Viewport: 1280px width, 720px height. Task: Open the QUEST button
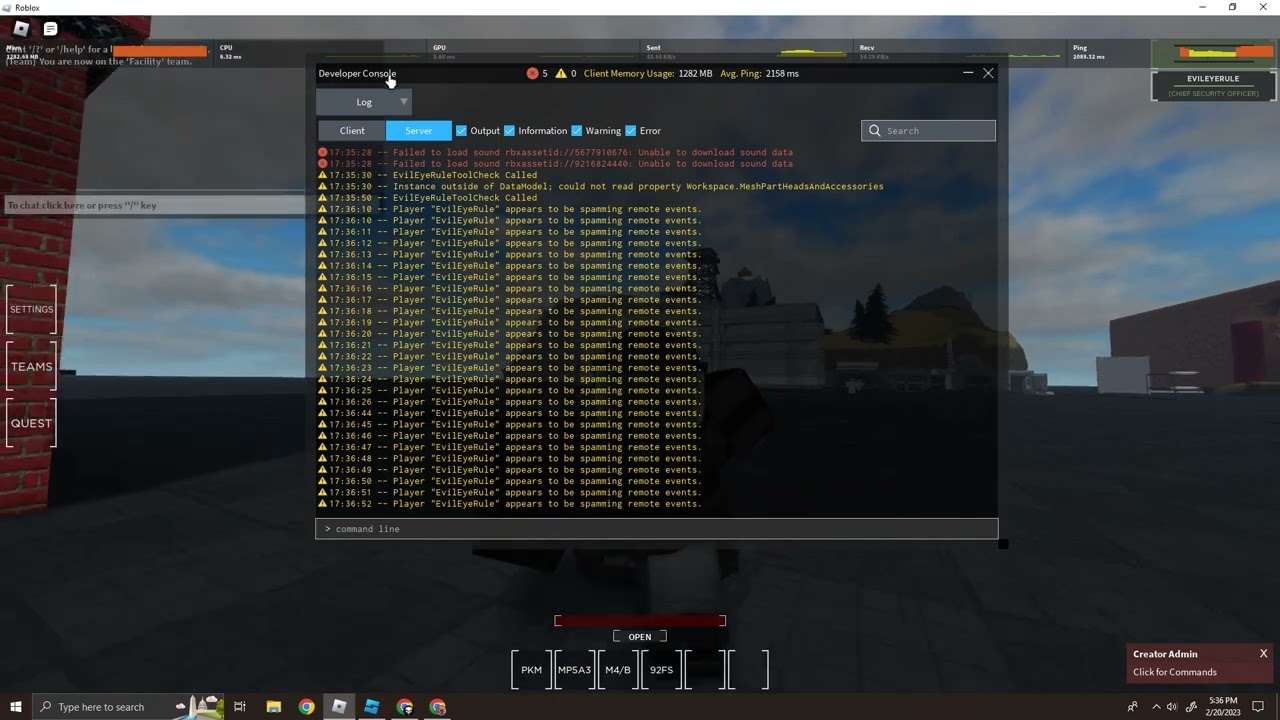coord(31,423)
